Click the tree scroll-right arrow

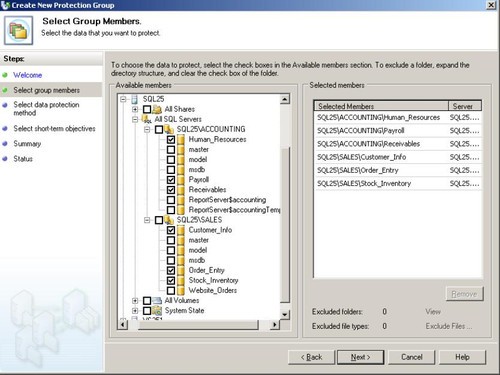tap(275, 324)
